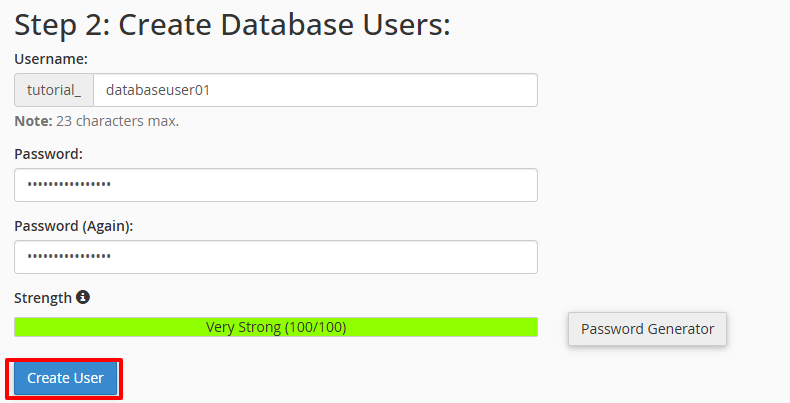Screen dimensions: 790x403
Task: Click the Strength info icon
Action: click(83, 297)
